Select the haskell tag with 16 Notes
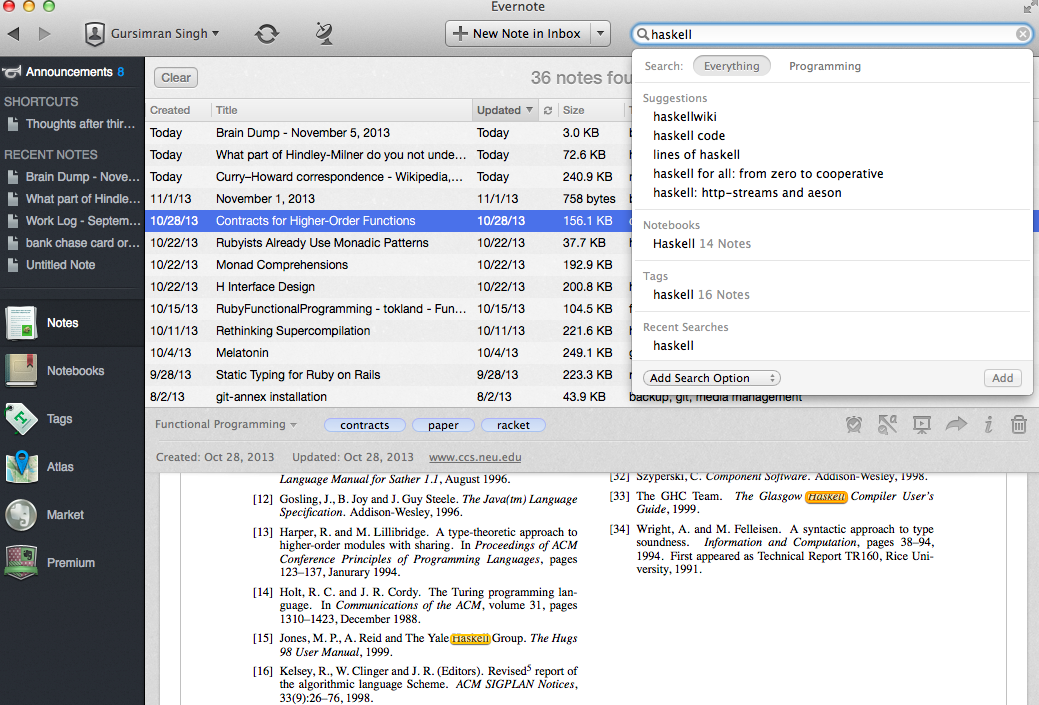This screenshot has height=705, width=1039. pyautogui.click(x=701, y=295)
